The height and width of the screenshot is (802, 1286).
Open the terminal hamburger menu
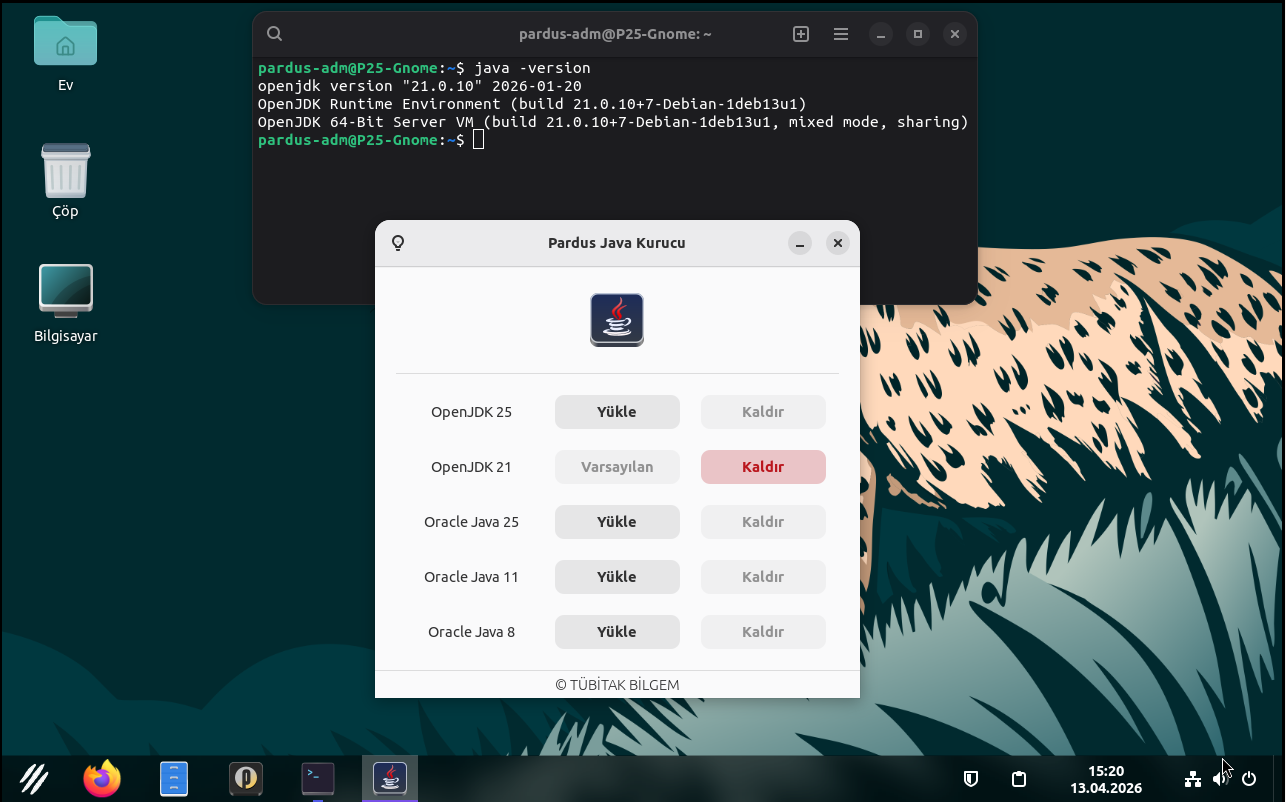pyautogui.click(x=841, y=34)
